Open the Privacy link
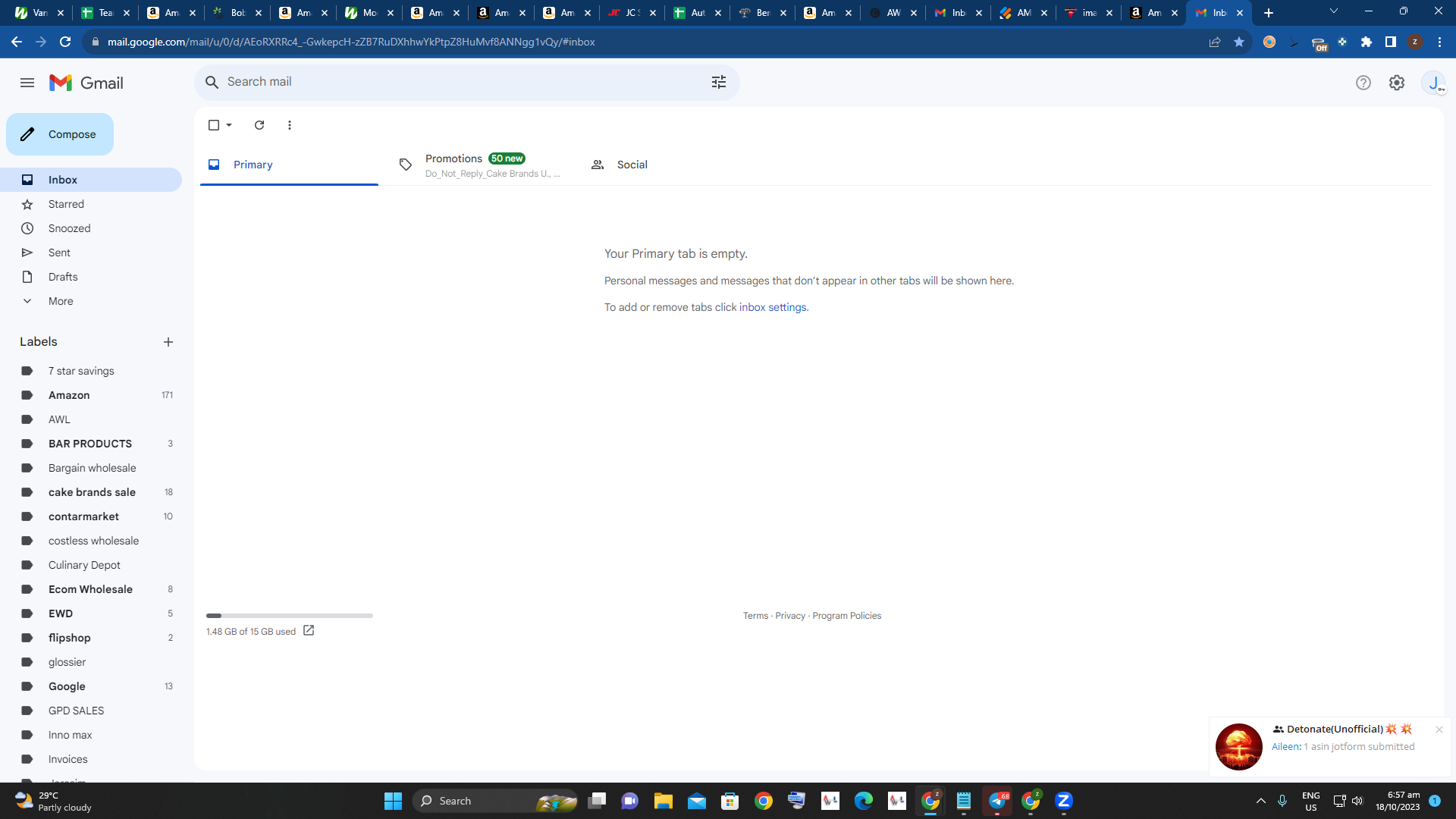Viewport: 1456px width, 819px height. [x=790, y=616]
